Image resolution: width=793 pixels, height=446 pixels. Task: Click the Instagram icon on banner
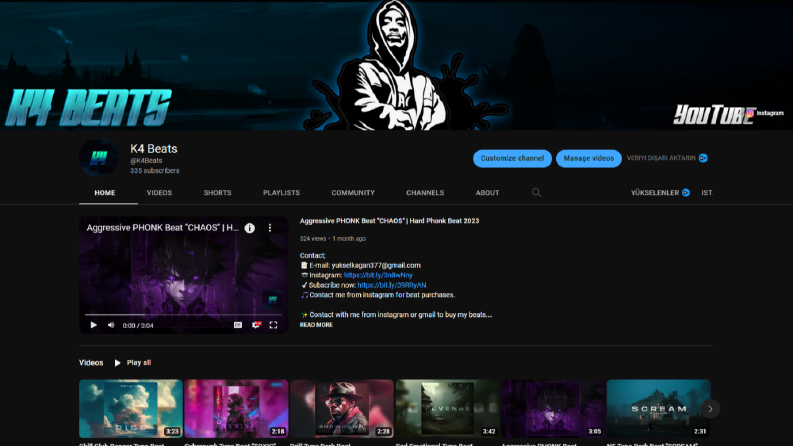tap(750, 113)
